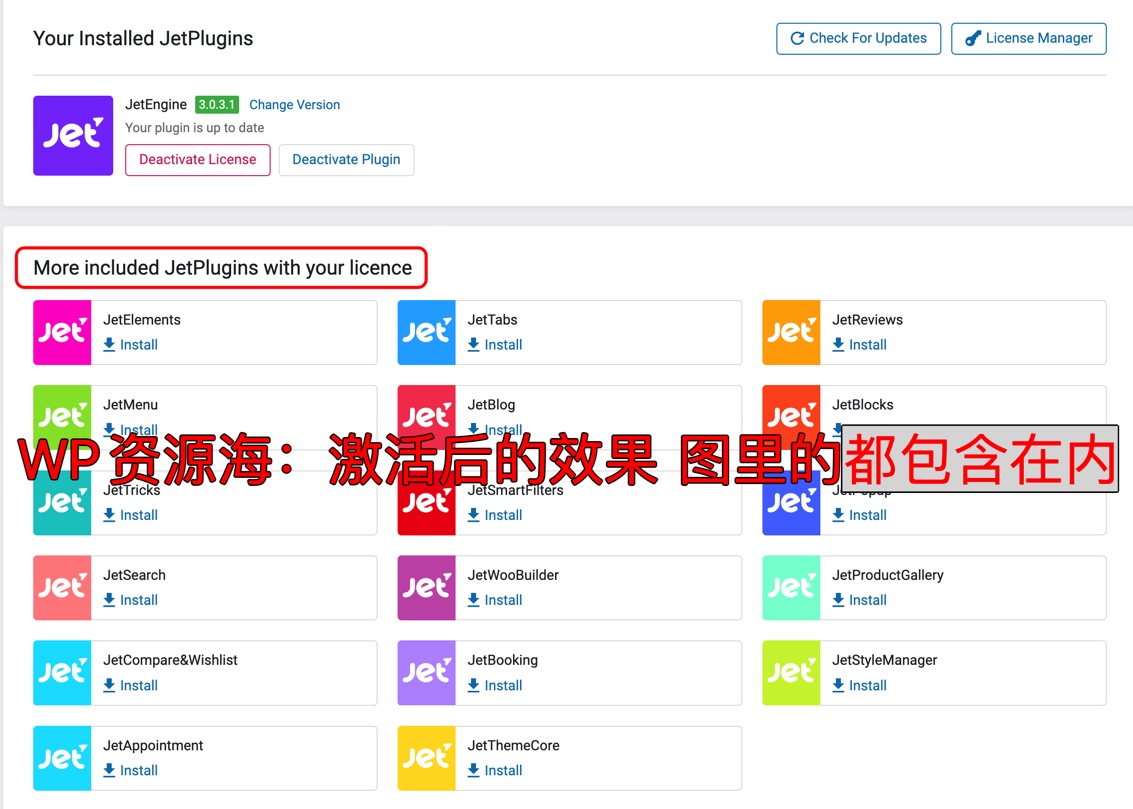Click the JetSearch coral icon
1133x809 pixels.
[x=62, y=588]
